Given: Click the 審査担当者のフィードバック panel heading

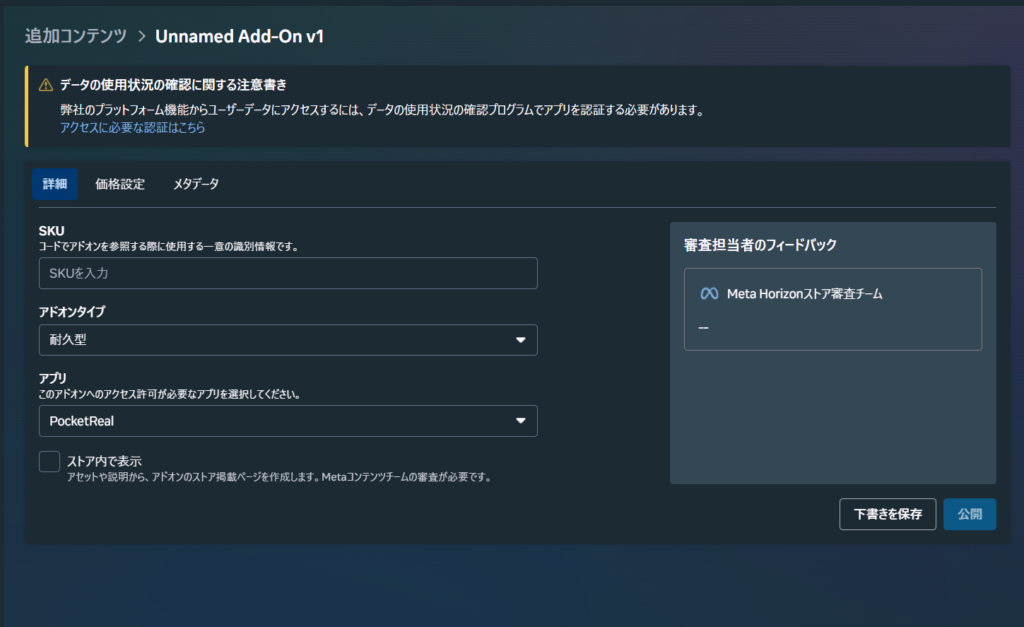Looking at the screenshot, I should point(760,245).
